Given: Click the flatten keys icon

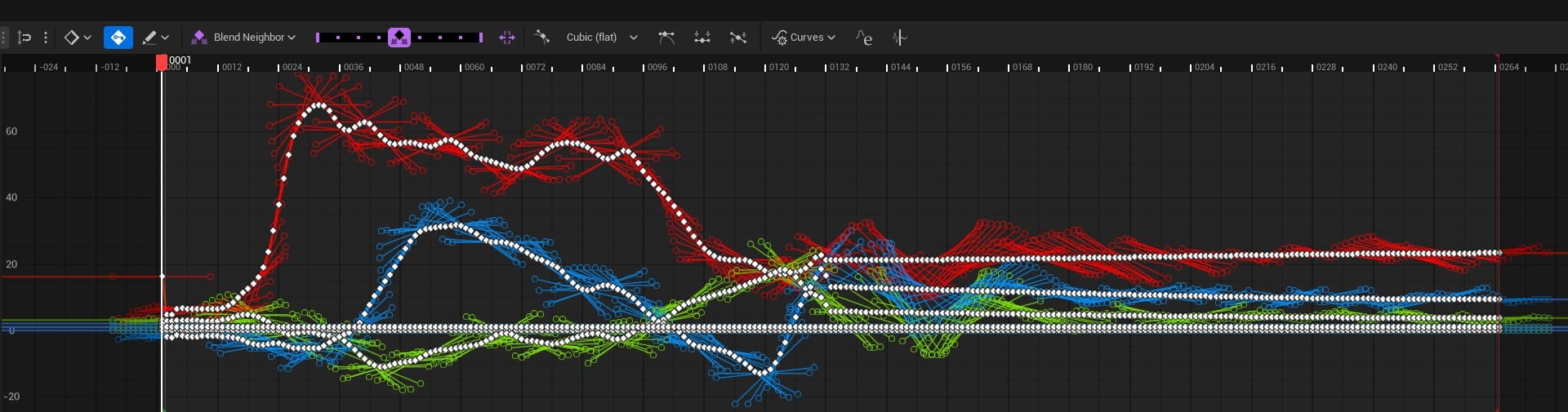Looking at the screenshot, I should [702, 38].
